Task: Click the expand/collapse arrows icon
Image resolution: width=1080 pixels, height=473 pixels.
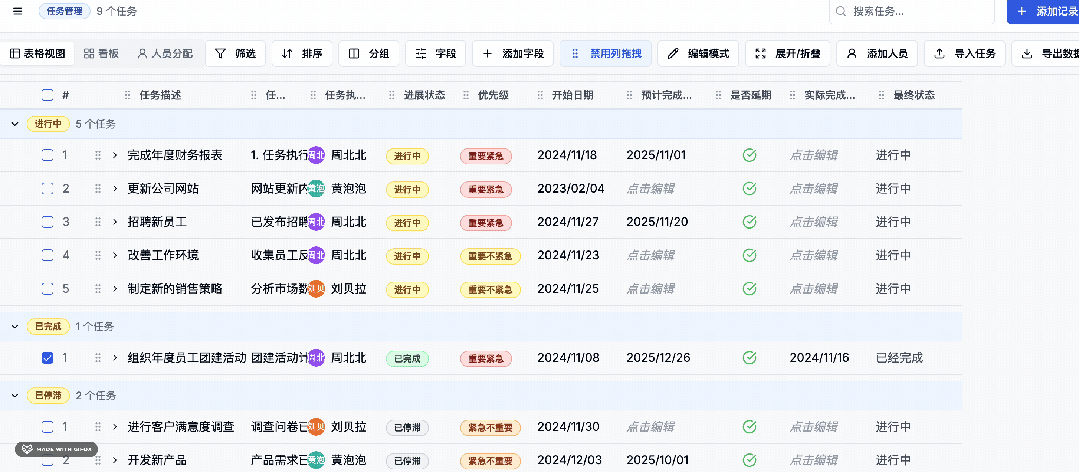Action: click(x=760, y=54)
